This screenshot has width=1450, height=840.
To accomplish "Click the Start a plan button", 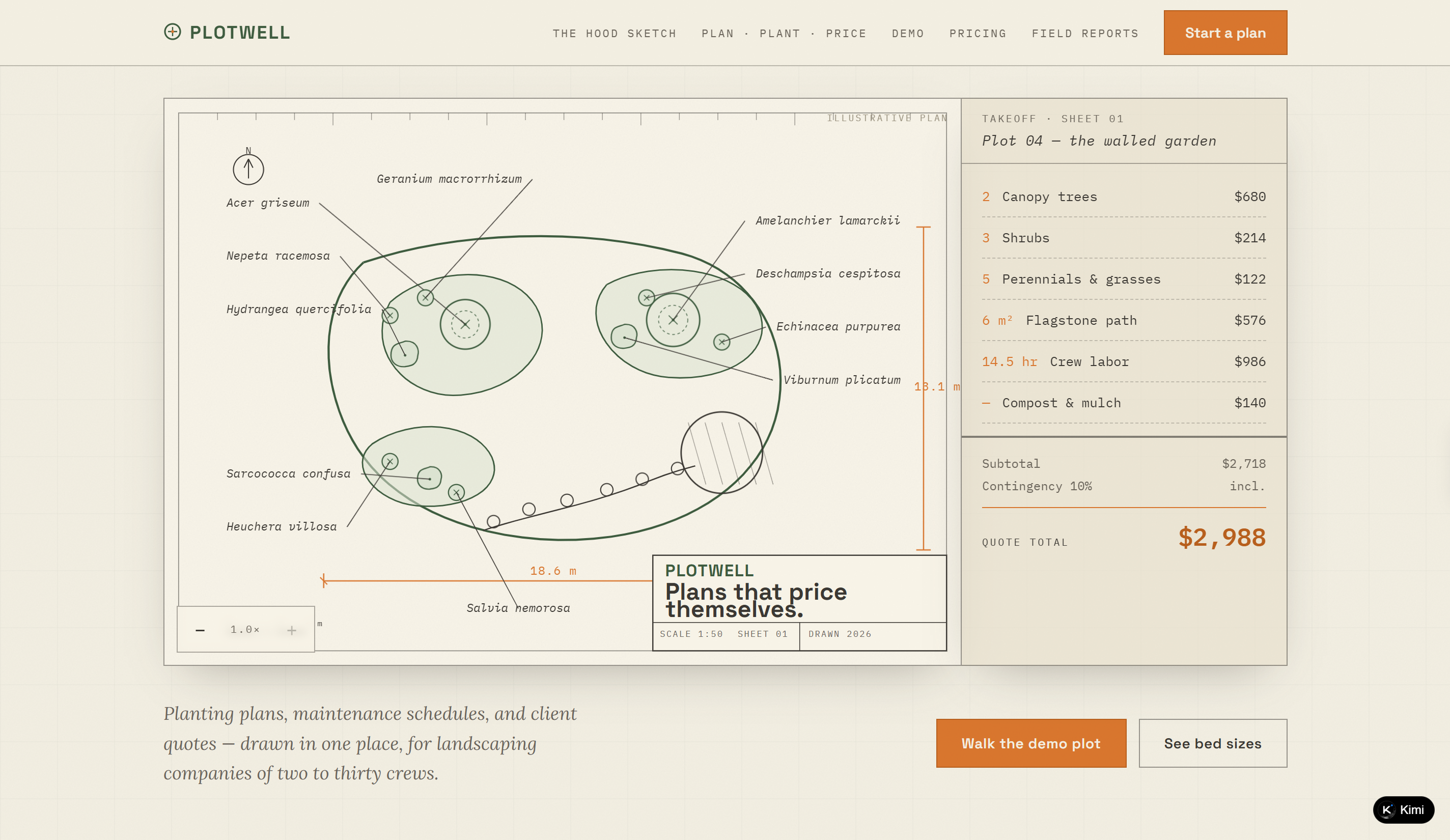I will tap(1225, 33).
